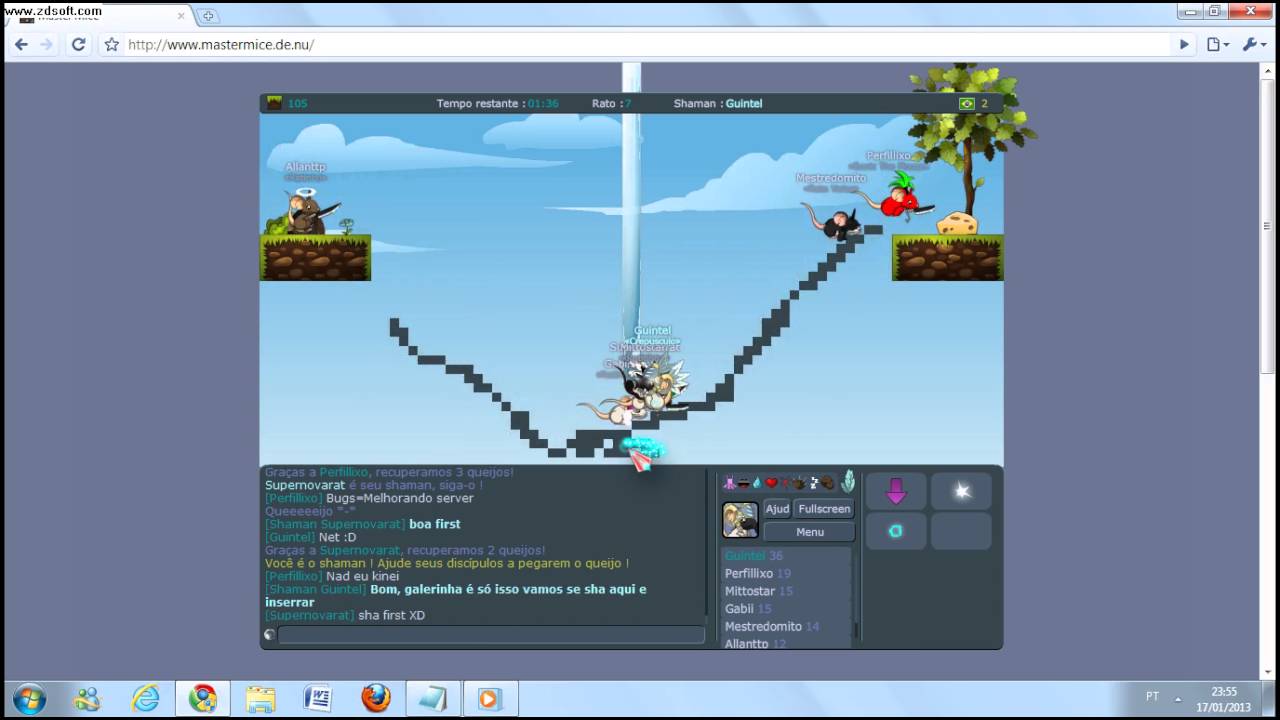Click the Tempo restante timer text

pos(497,103)
